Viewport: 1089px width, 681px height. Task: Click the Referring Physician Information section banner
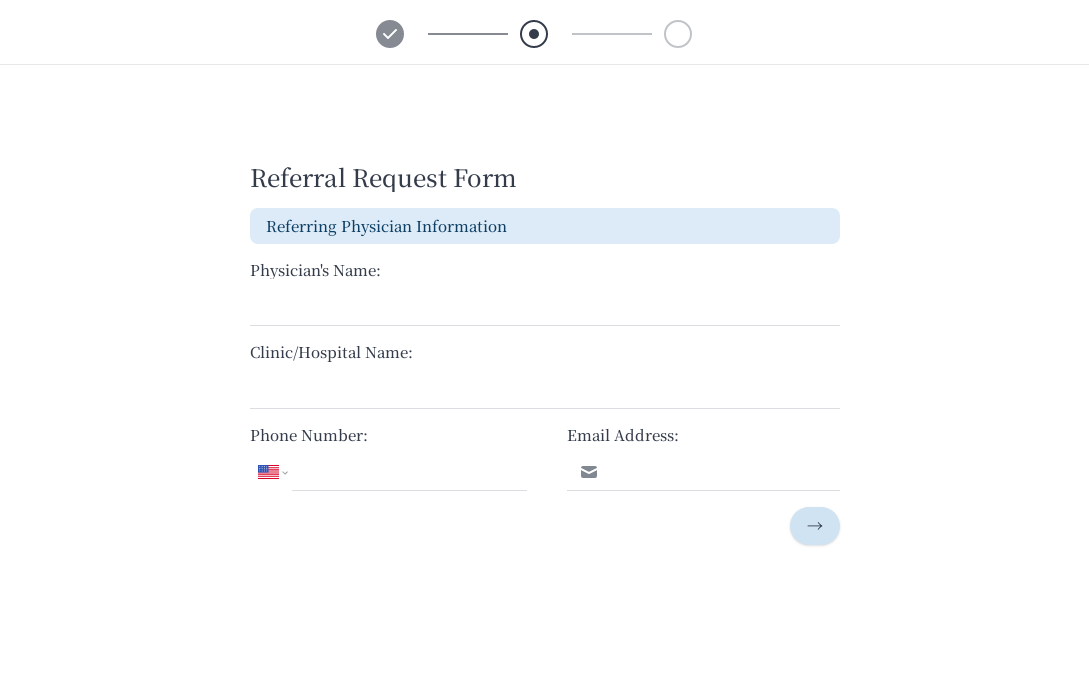(x=544, y=226)
